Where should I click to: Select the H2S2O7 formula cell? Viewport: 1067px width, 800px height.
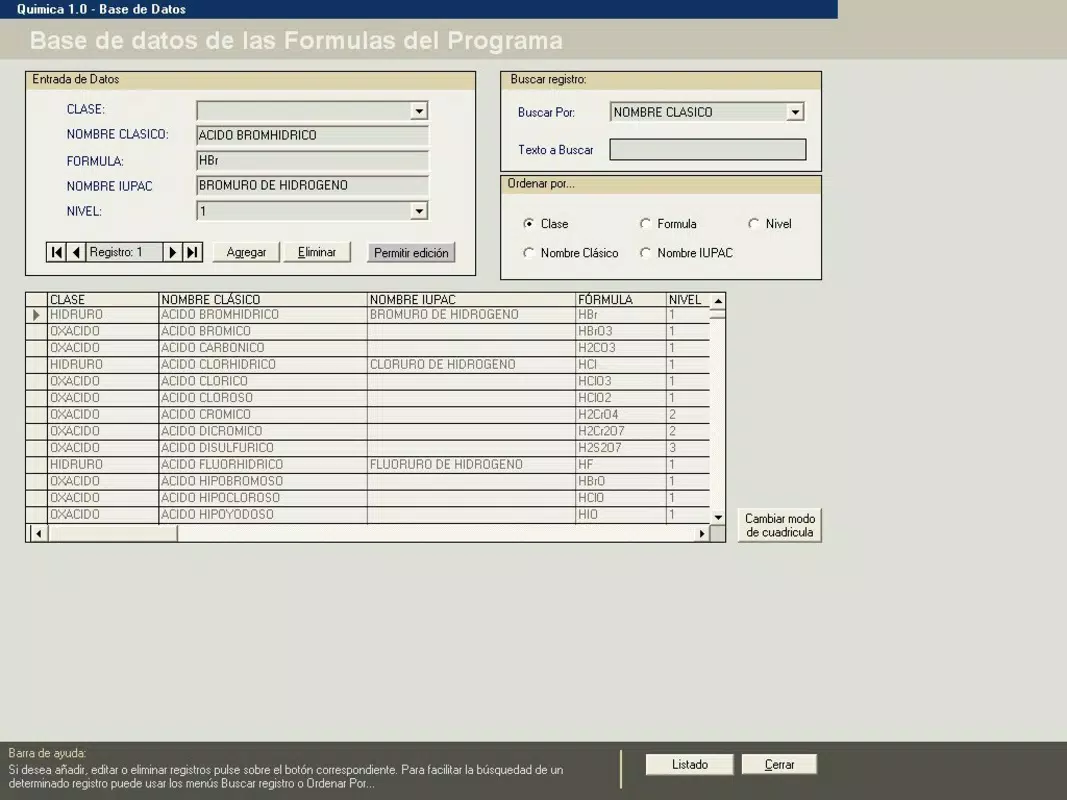tap(621, 448)
